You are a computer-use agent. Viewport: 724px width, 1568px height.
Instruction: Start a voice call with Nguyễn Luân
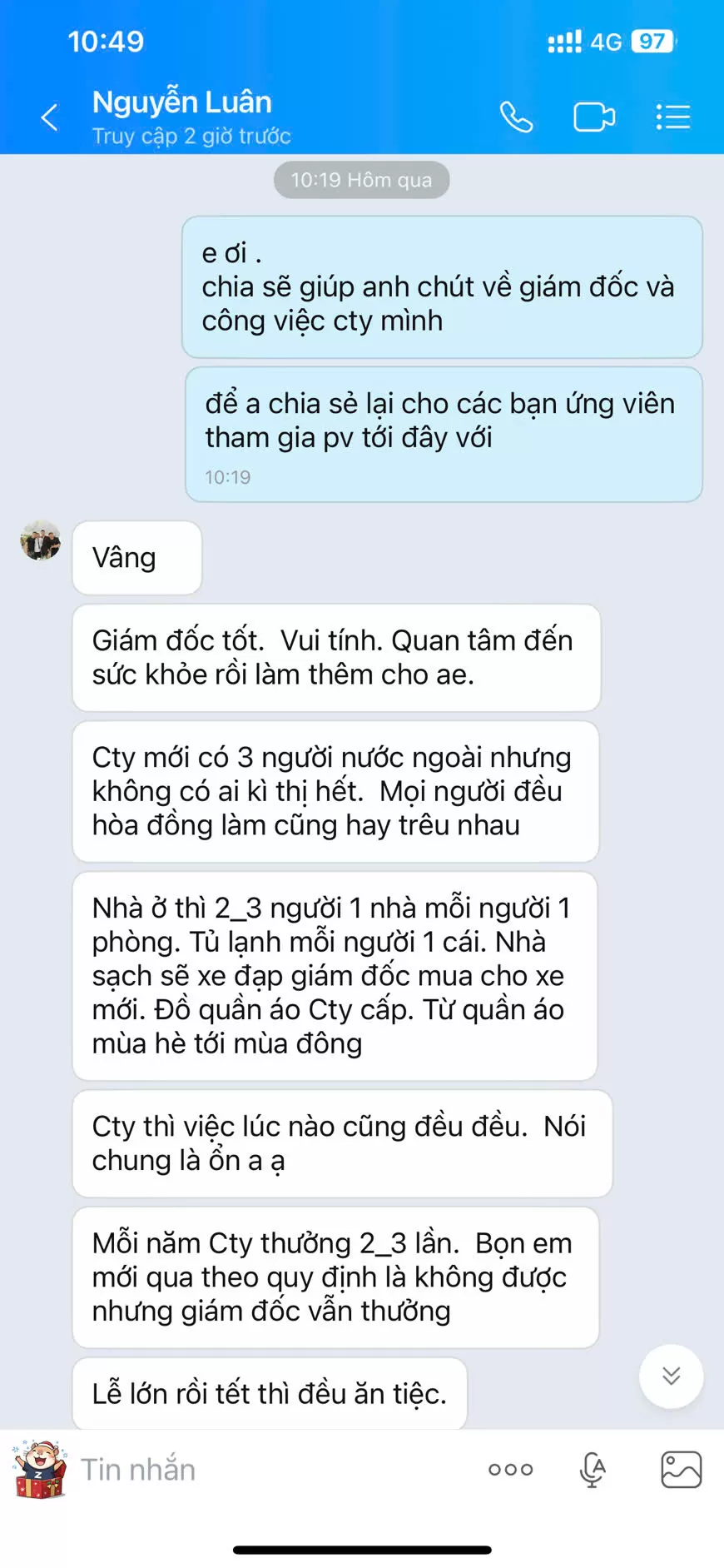tap(516, 117)
